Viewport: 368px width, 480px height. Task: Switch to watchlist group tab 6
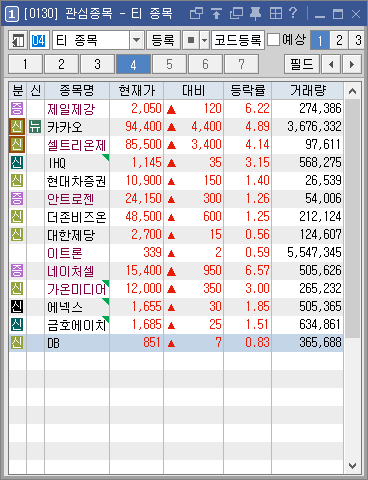pyautogui.click(x=205, y=64)
